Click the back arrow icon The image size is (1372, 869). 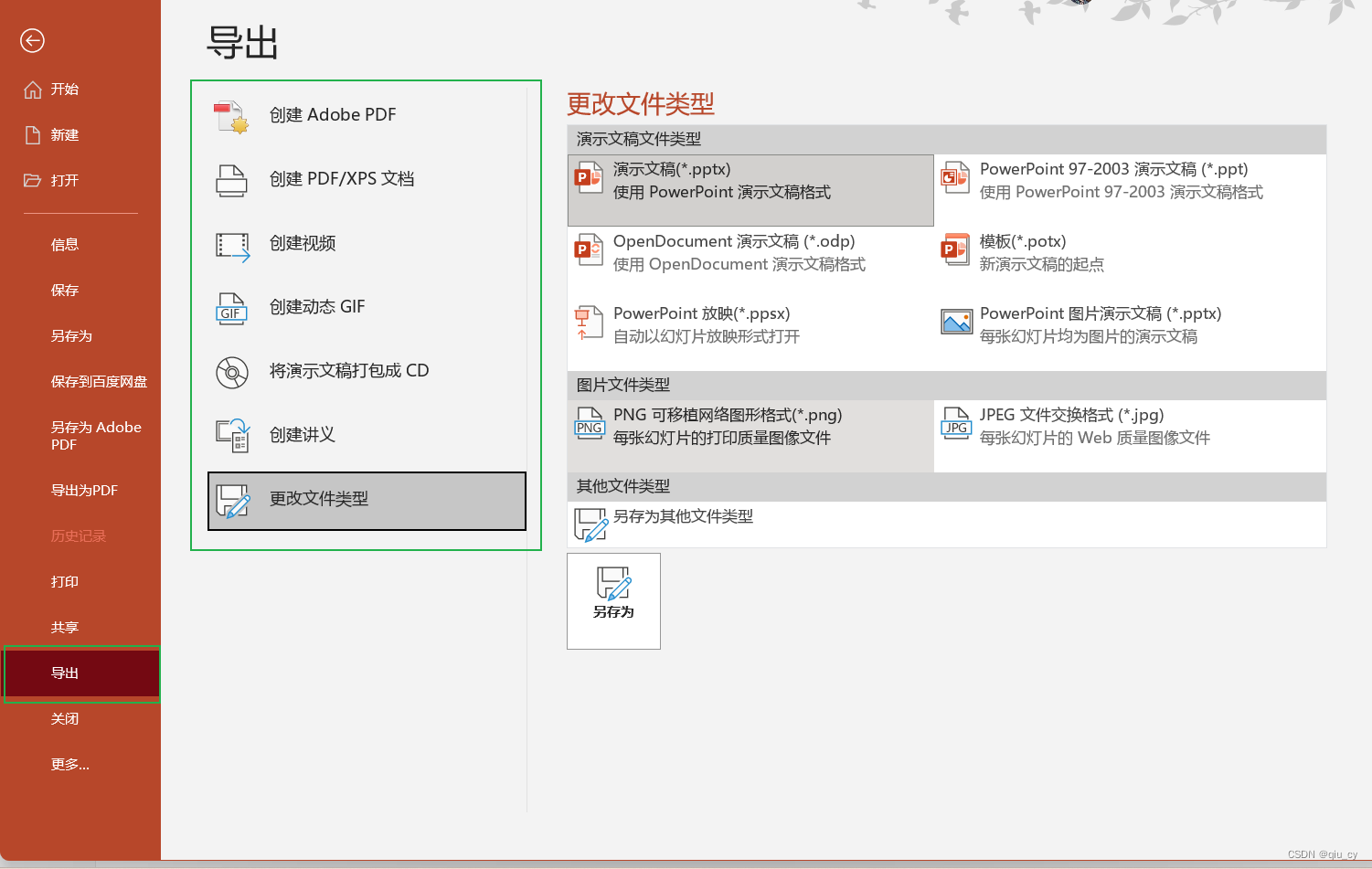point(32,40)
